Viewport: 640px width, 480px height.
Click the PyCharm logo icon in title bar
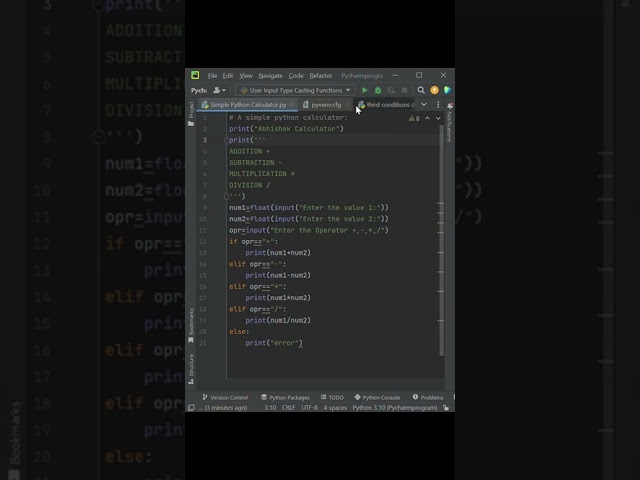[195, 75]
